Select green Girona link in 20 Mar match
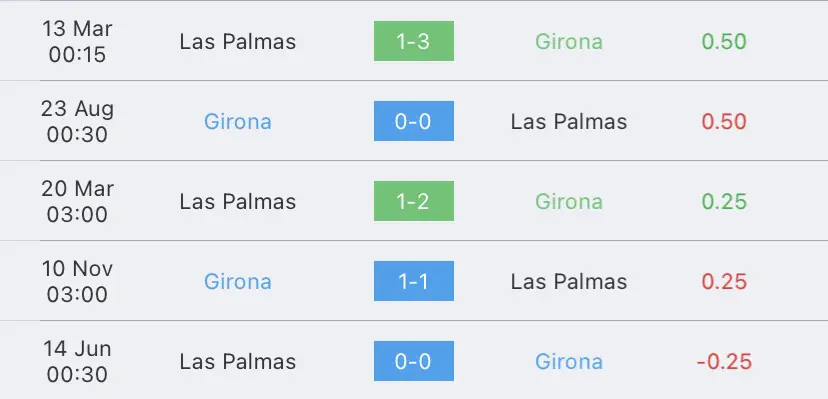The image size is (828, 399). coord(569,202)
